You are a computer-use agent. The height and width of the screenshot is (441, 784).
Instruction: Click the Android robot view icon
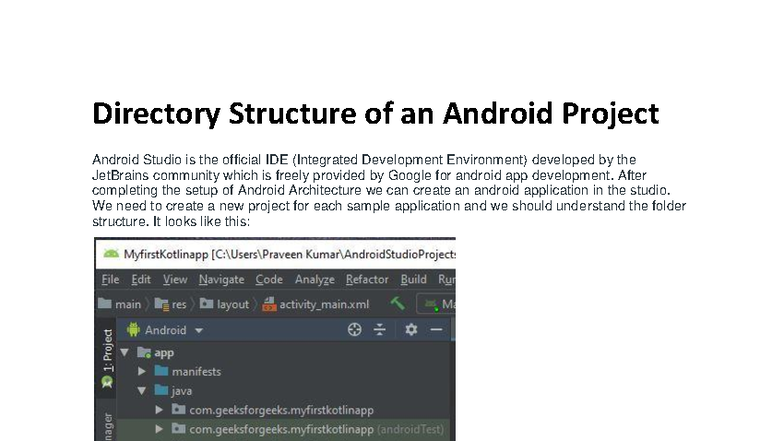click(x=134, y=330)
